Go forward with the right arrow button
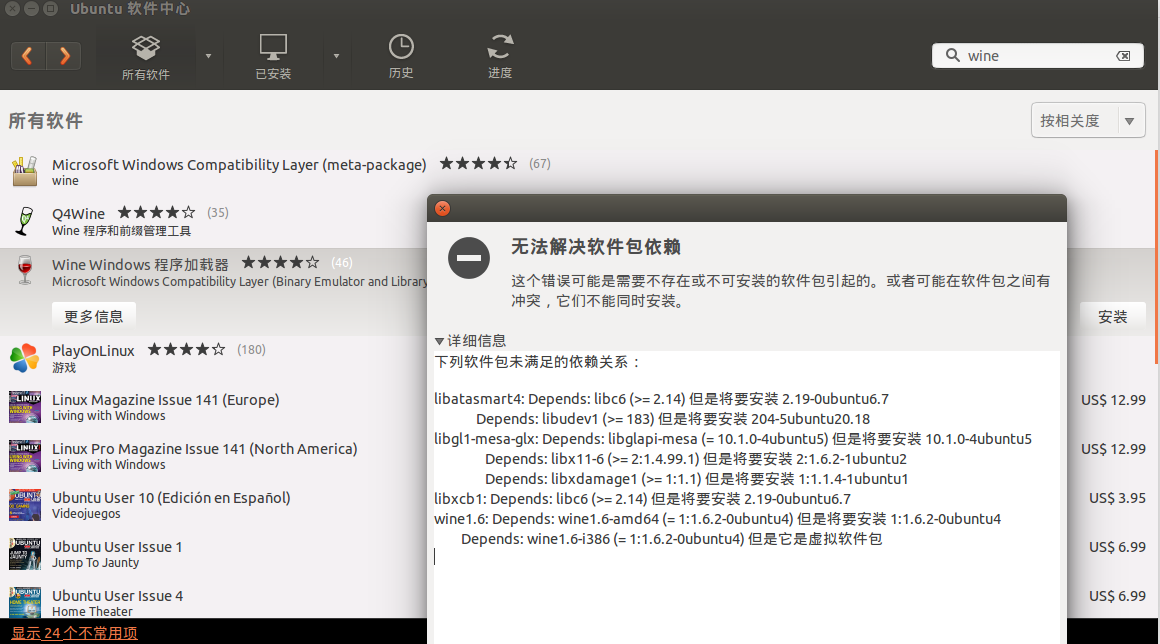 click(x=64, y=55)
